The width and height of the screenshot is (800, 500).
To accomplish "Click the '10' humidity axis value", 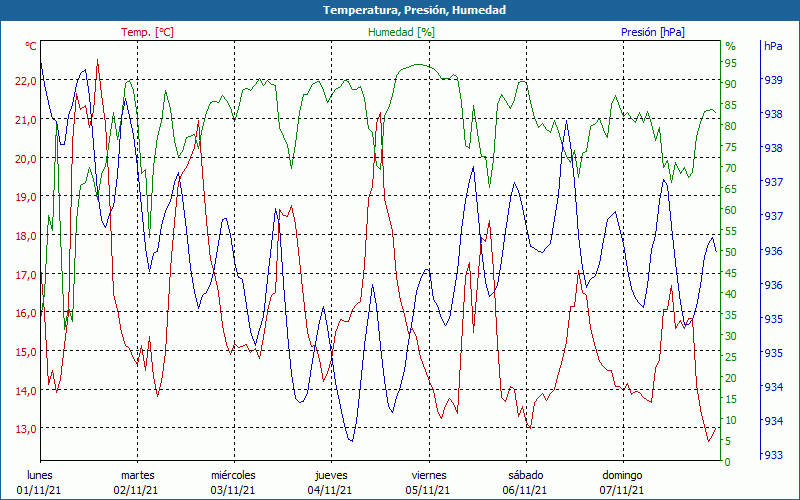I will tap(731, 420).
